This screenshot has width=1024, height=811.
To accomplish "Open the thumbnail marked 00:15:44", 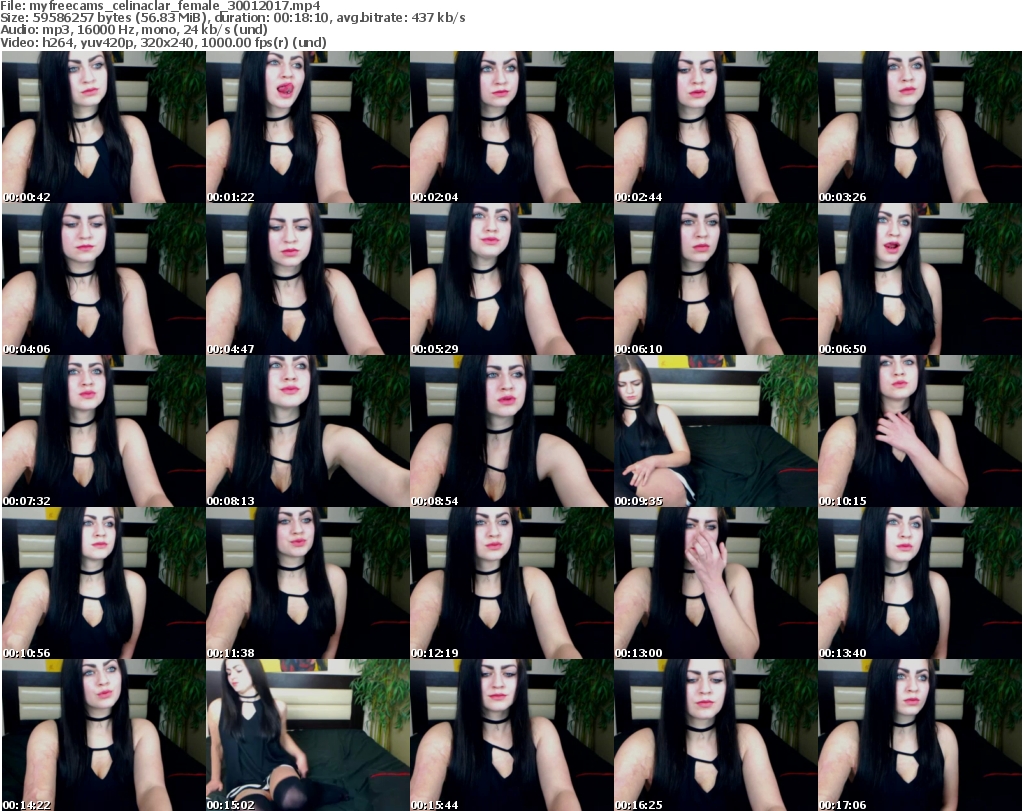I will (x=511, y=735).
